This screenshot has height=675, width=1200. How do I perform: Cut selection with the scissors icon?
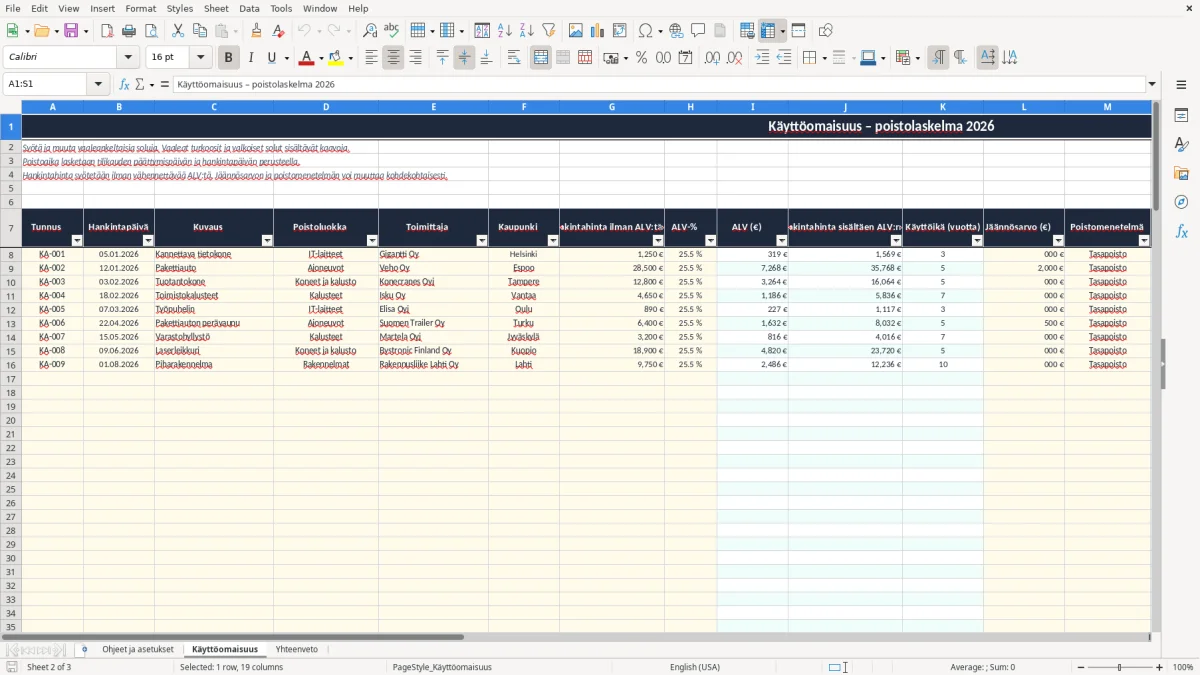click(x=177, y=31)
